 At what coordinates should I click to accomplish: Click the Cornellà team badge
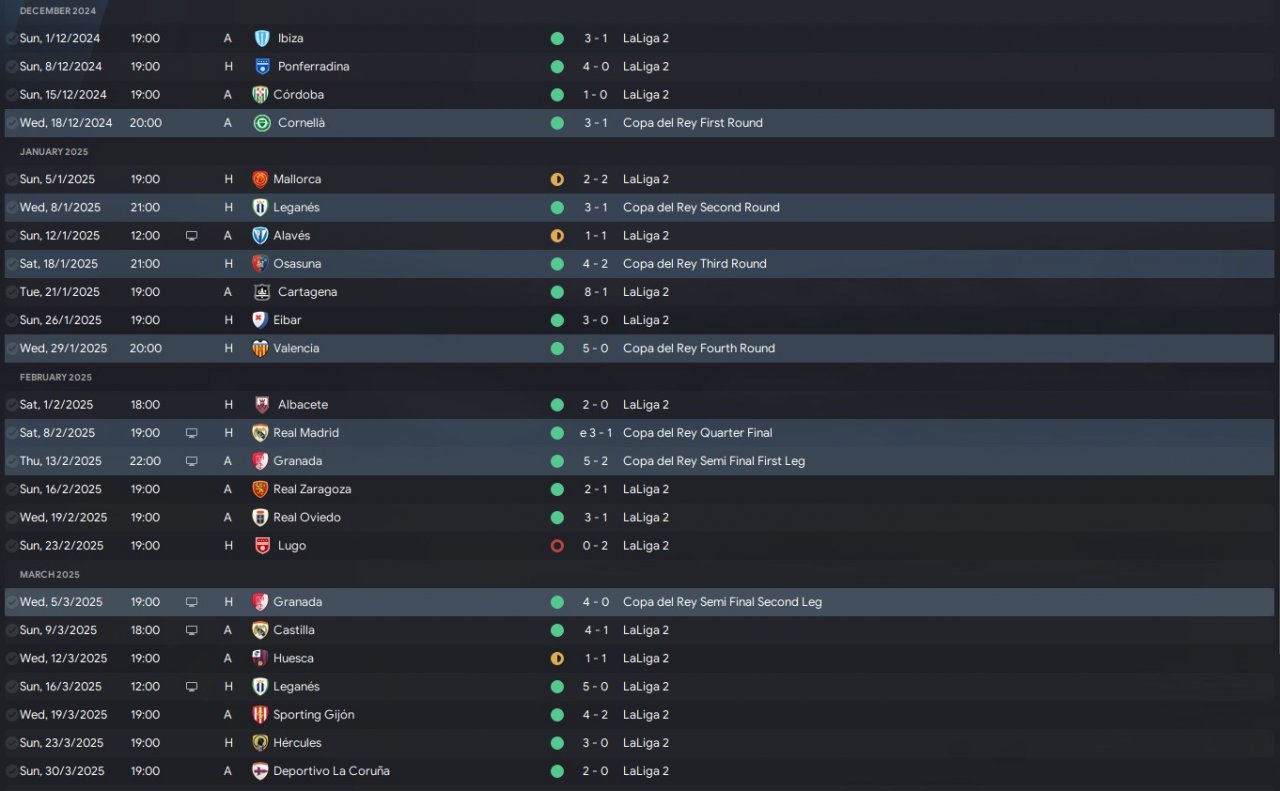(262, 123)
